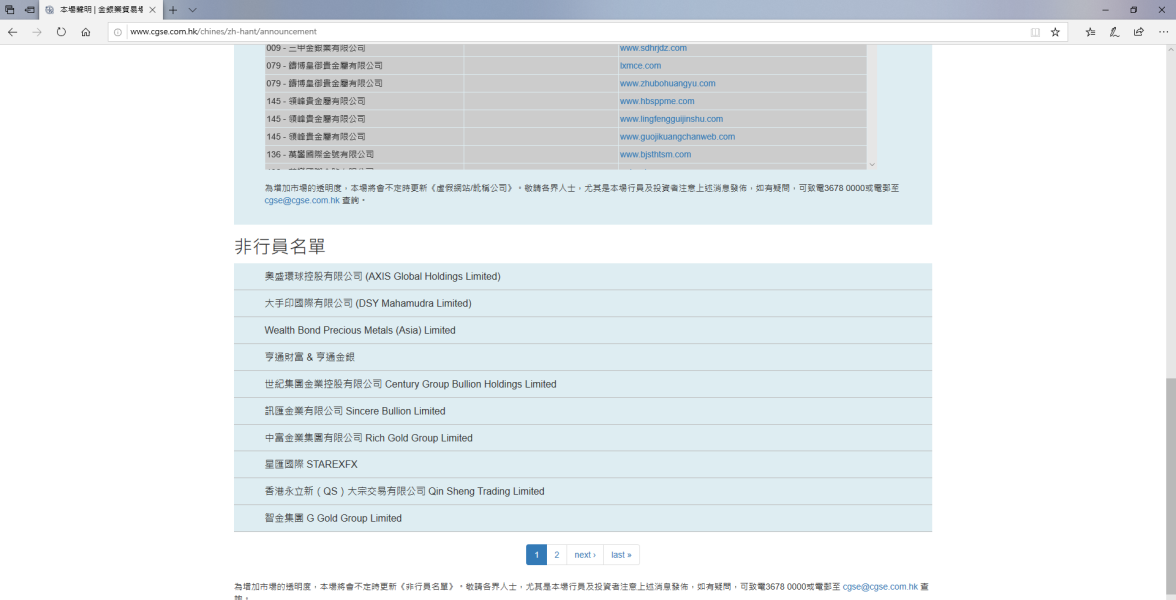Open a new tab with plus button
This screenshot has width=1176, height=600.
click(x=173, y=10)
